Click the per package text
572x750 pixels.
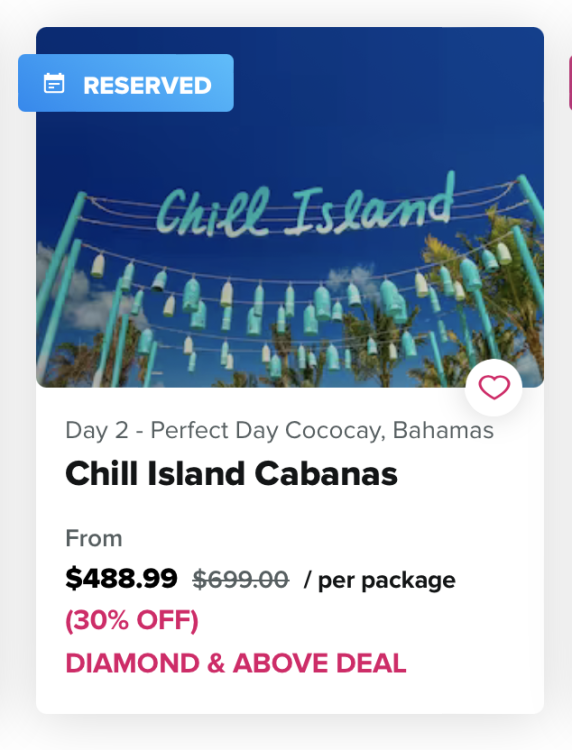(380, 581)
